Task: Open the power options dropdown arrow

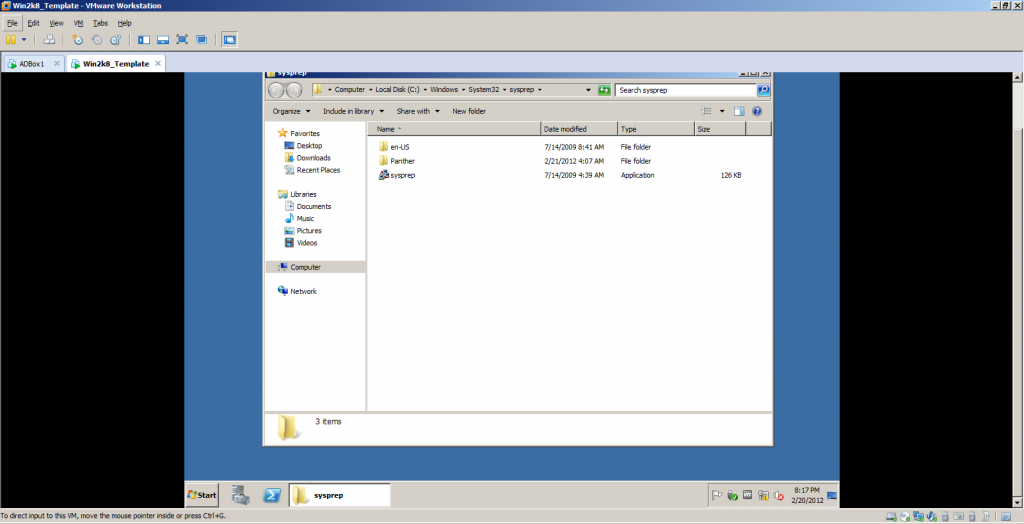Action: click(x=24, y=40)
